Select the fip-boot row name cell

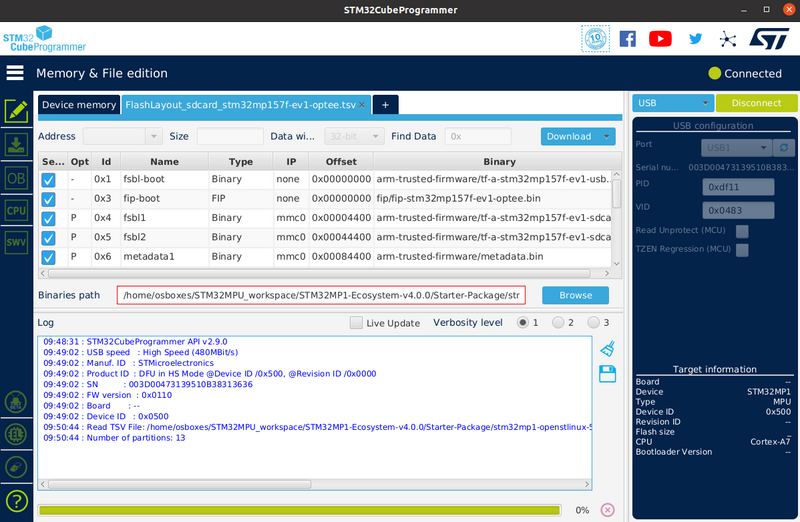click(x=164, y=198)
